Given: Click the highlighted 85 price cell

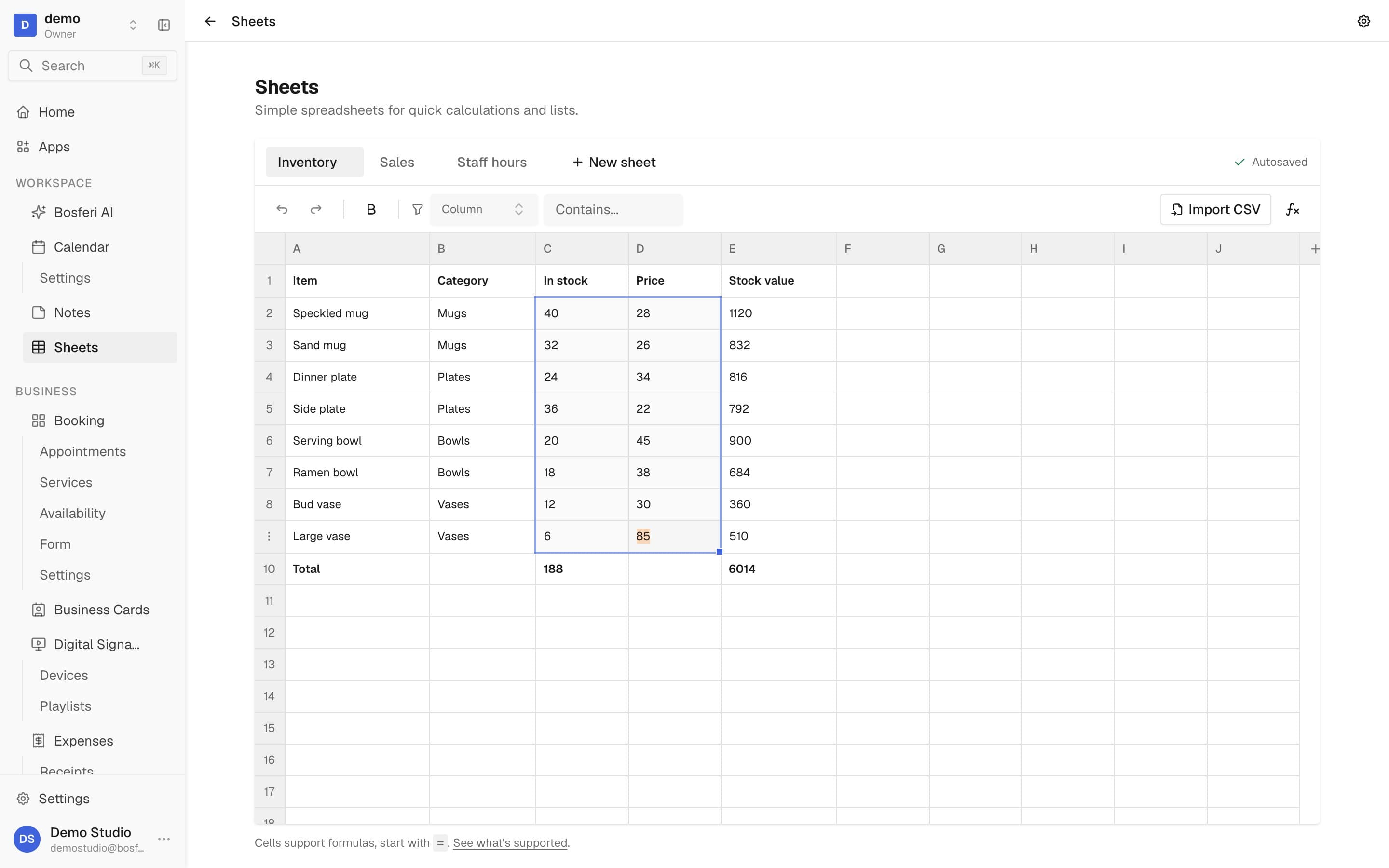Looking at the screenshot, I should coord(674,536).
